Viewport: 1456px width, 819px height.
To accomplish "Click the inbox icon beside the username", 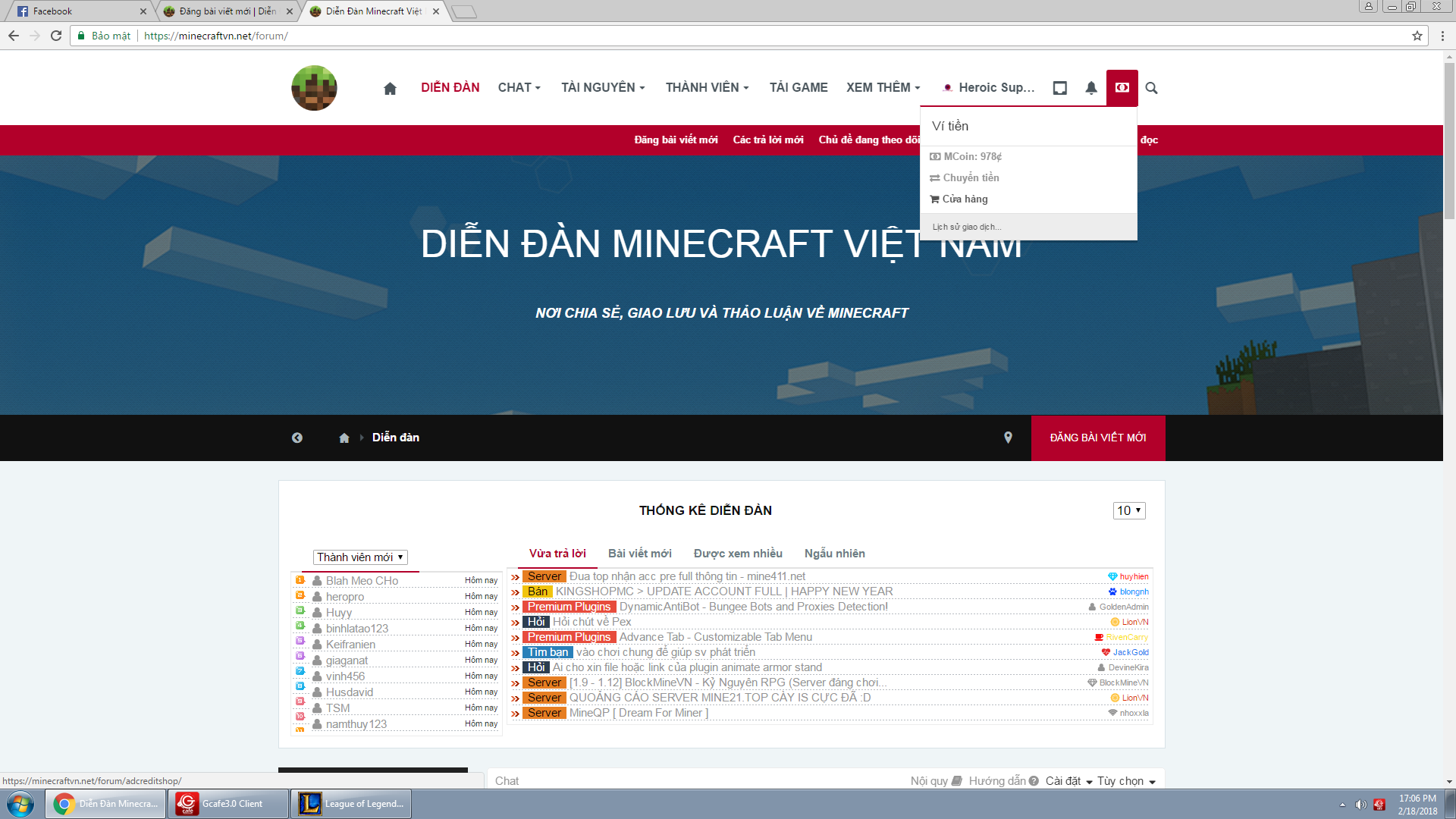I will [1059, 88].
